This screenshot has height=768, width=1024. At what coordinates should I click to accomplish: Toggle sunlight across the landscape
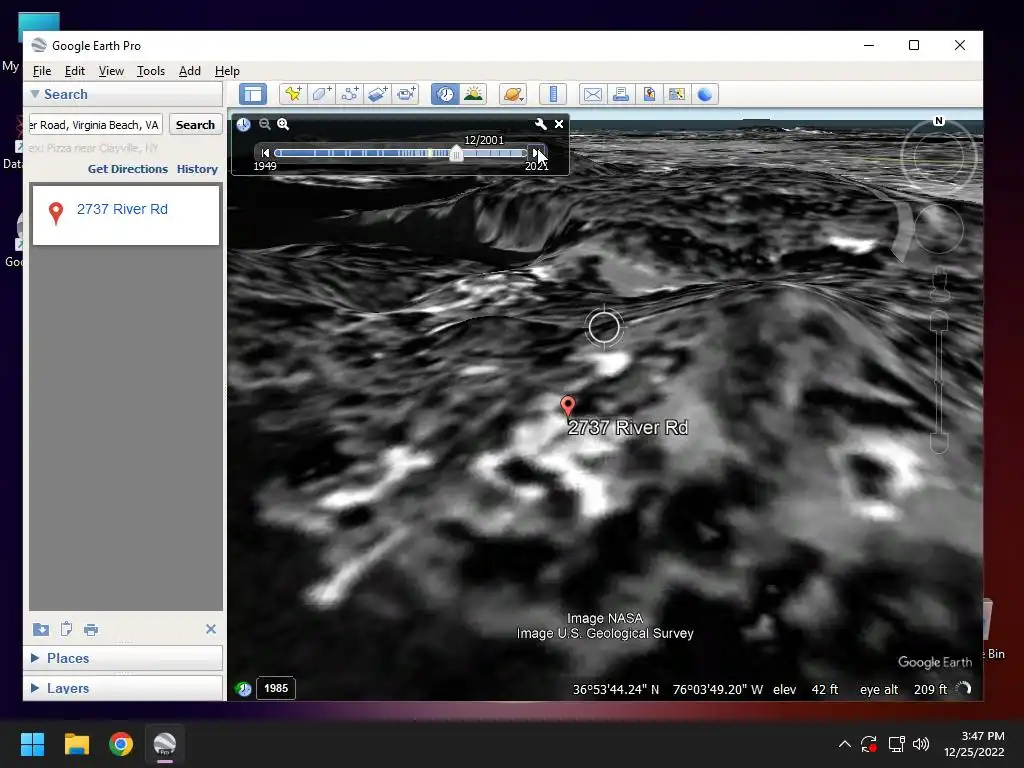pyautogui.click(x=473, y=94)
